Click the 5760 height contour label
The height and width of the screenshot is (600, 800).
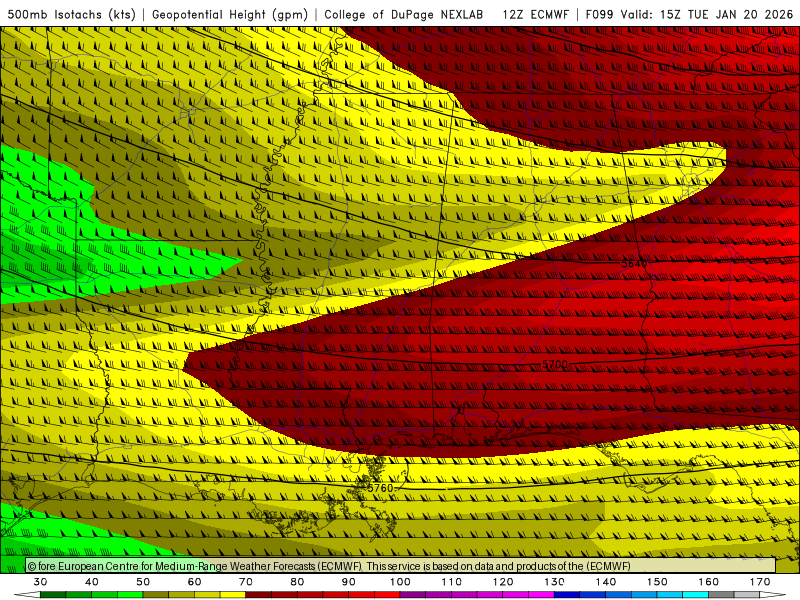381,488
